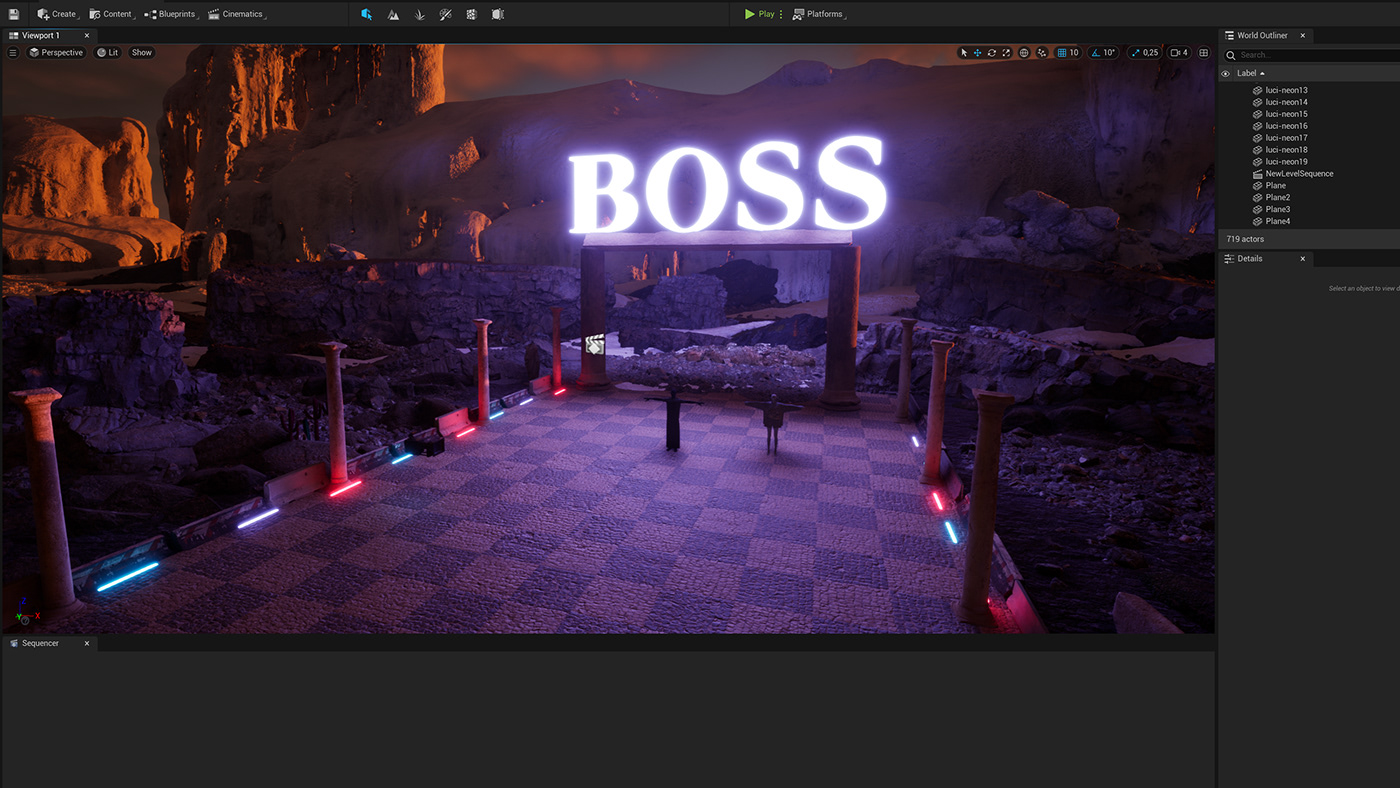Screen dimensions: 1400x788
Task: Click the World Outliner search field
Action: click(1310, 55)
